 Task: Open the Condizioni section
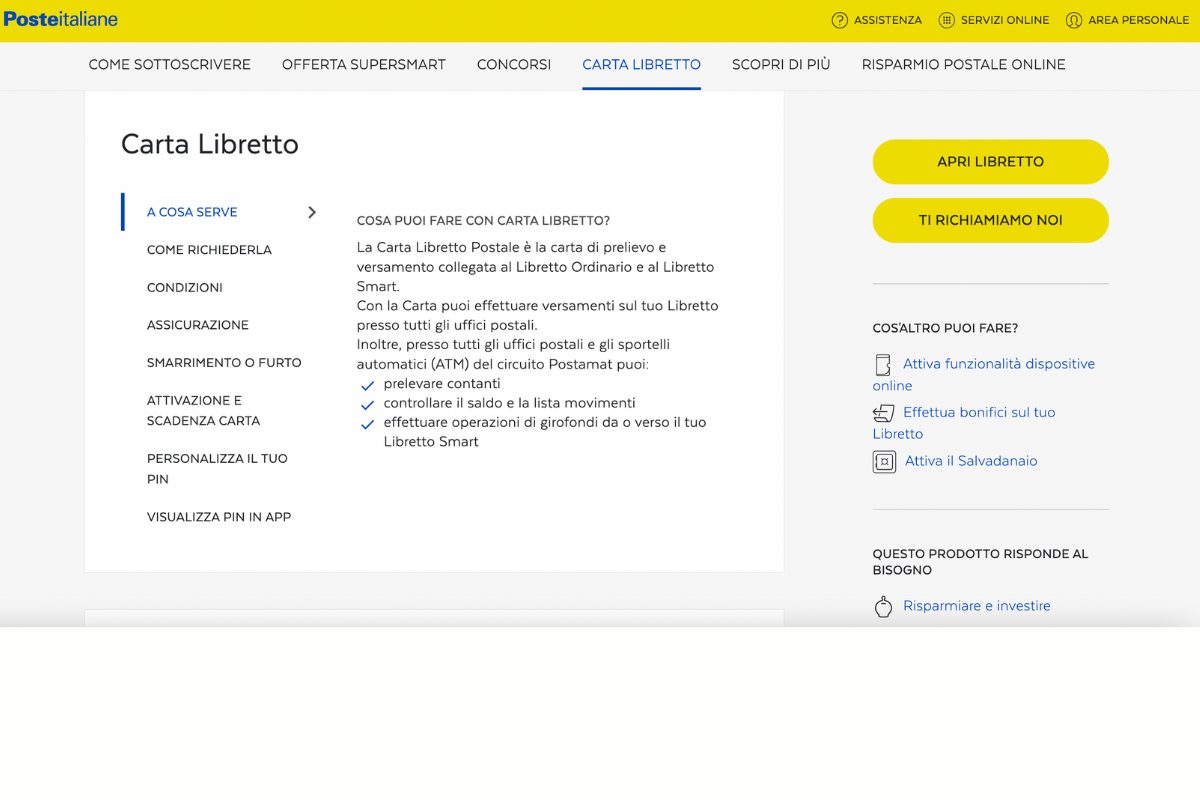(x=185, y=288)
